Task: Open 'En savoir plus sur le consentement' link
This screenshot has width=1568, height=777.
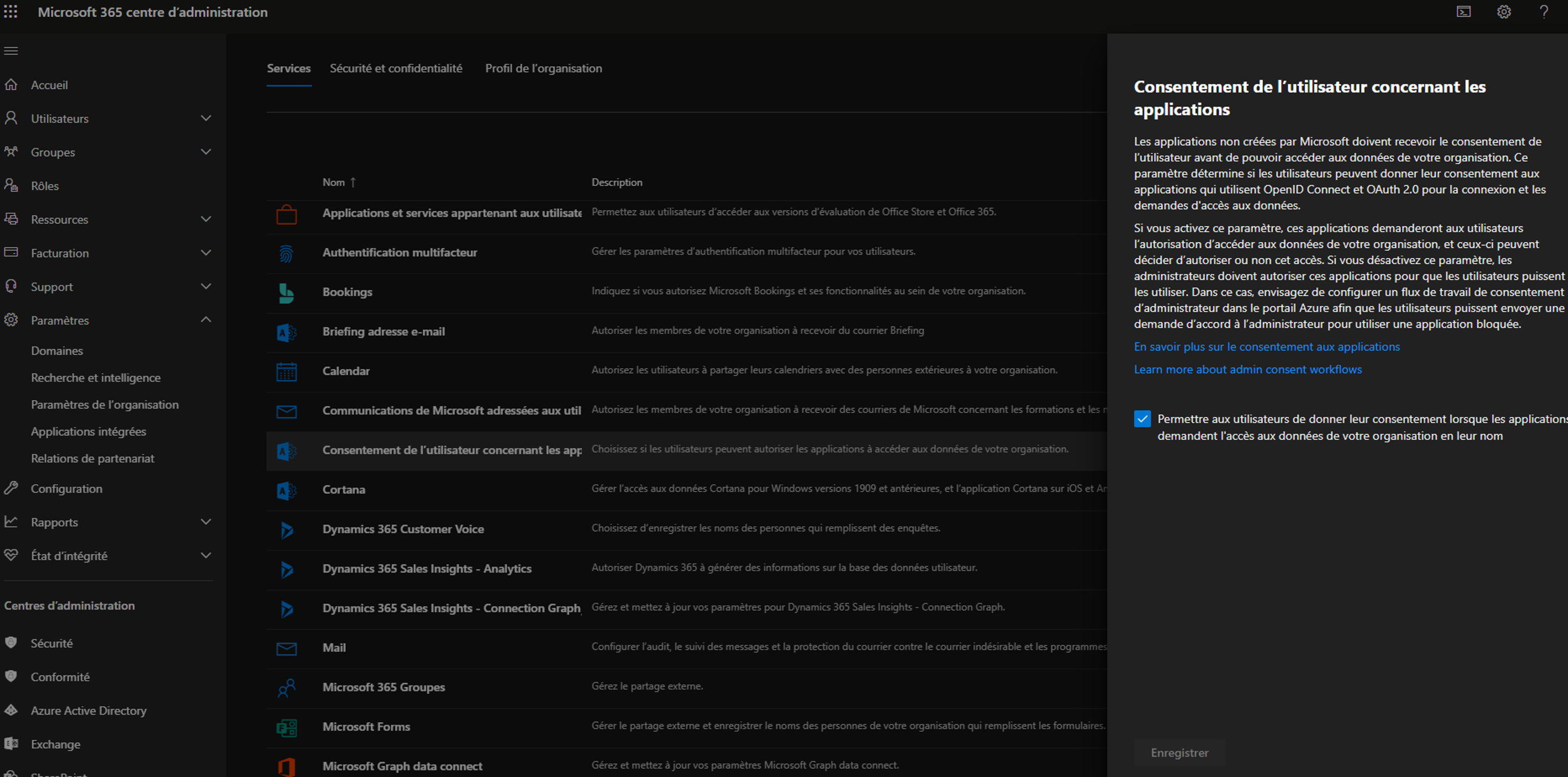Action: [x=1267, y=346]
